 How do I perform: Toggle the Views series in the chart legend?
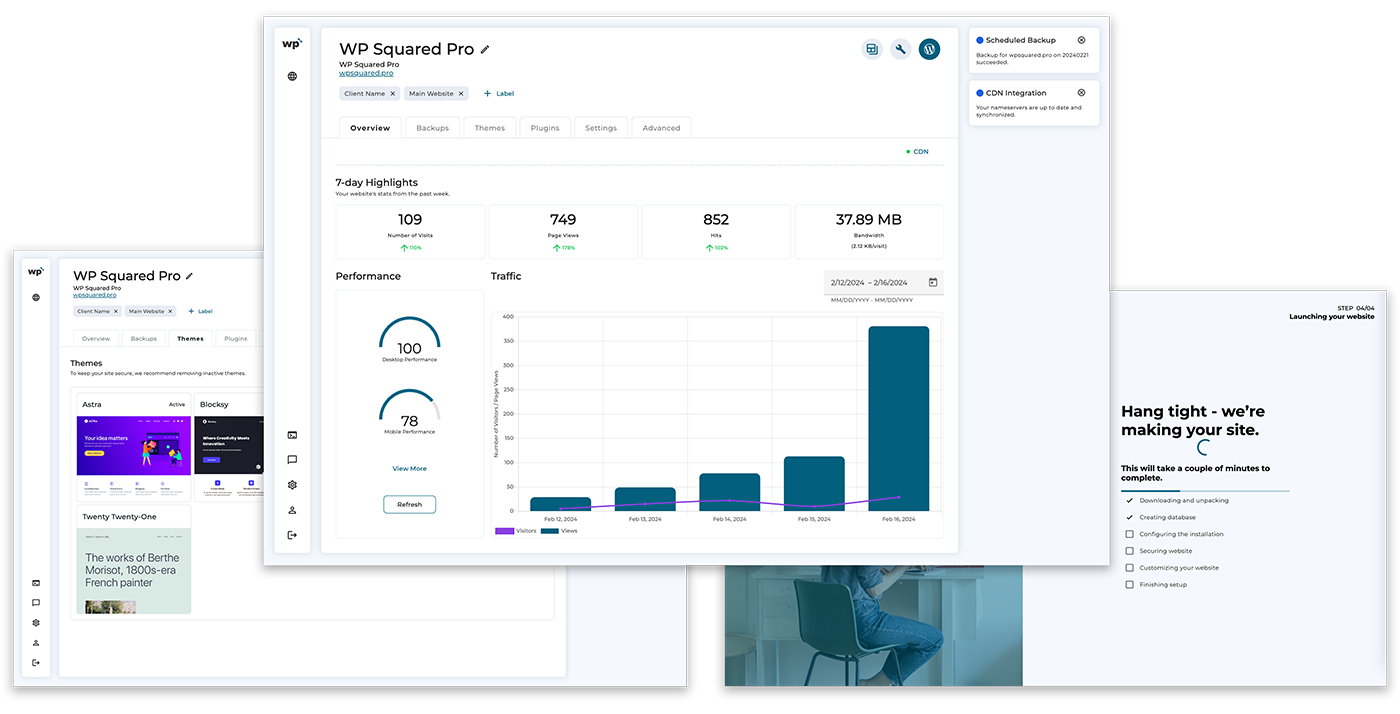tap(560, 531)
